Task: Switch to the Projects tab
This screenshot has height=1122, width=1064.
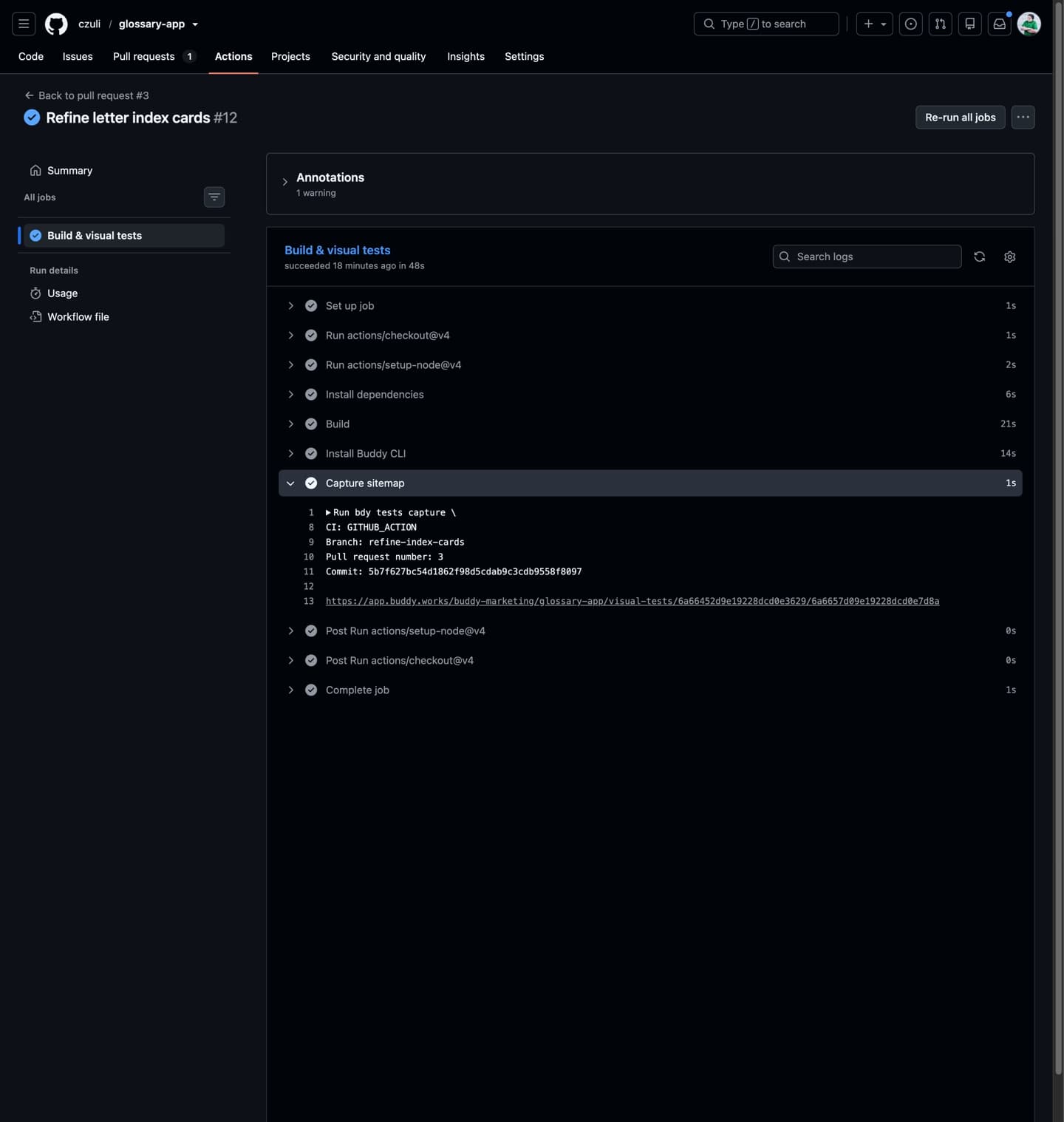Action: (290, 56)
